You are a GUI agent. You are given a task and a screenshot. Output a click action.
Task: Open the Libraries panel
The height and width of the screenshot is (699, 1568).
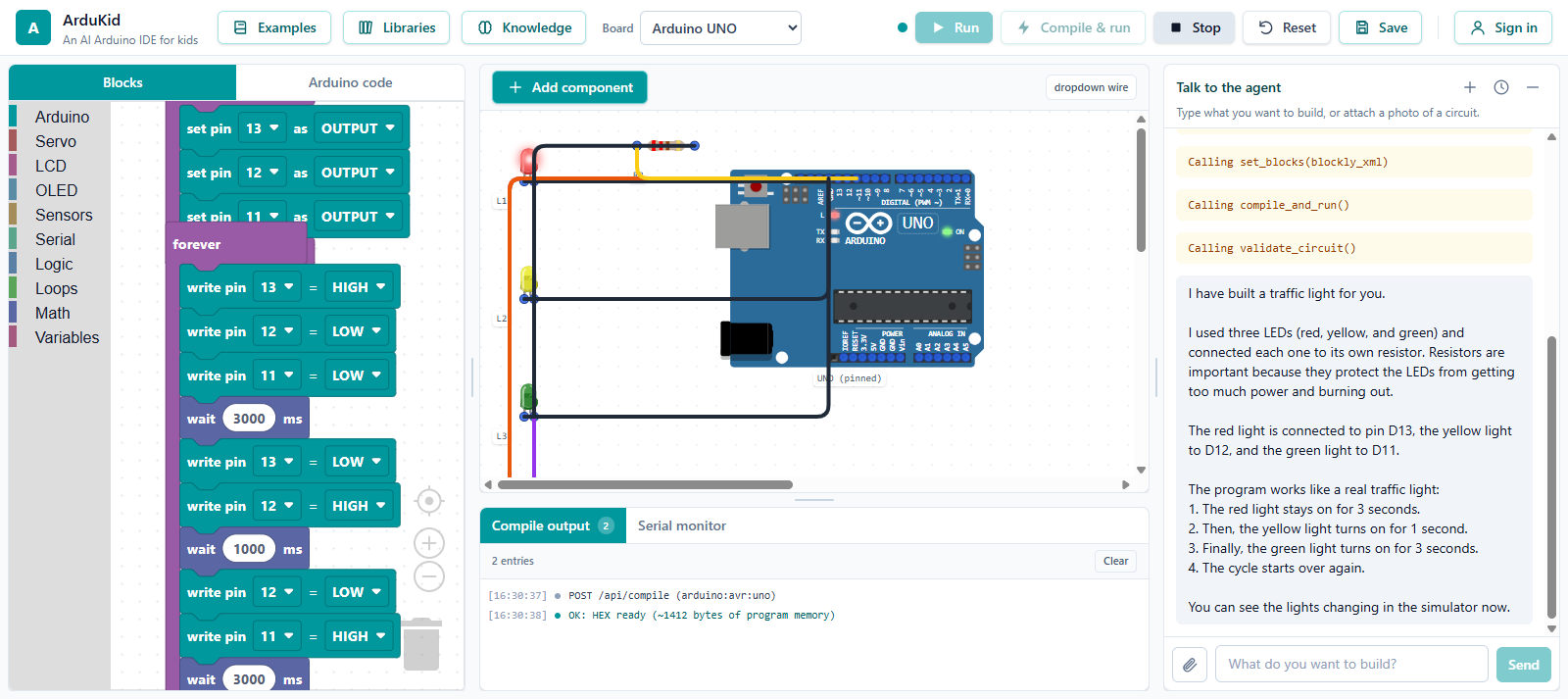point(396,27)
